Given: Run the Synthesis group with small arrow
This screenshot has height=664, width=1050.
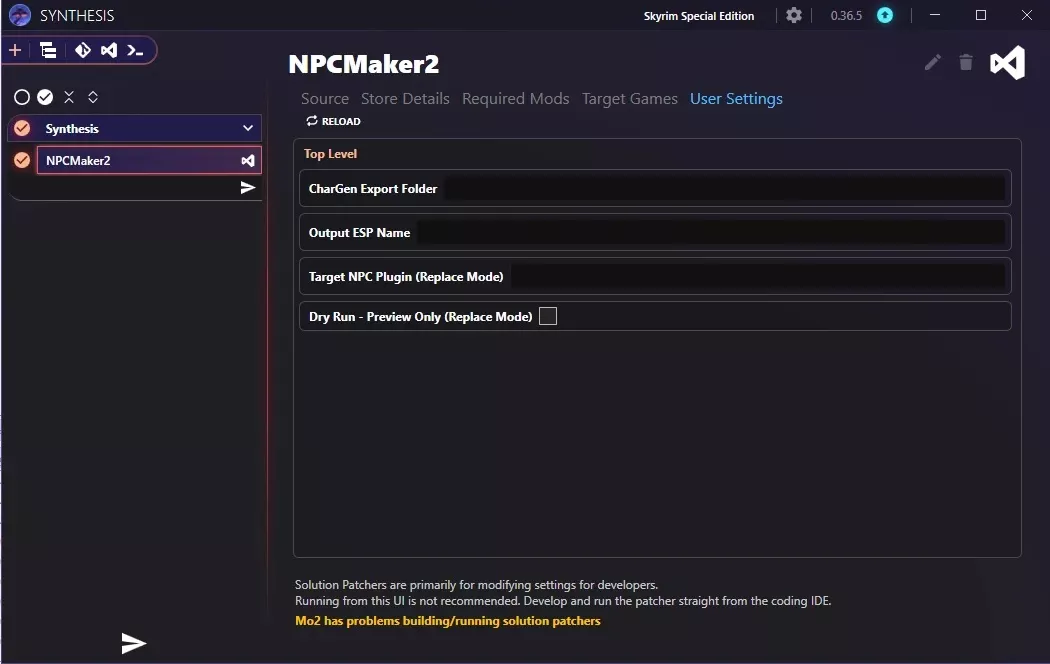Looking at the screenshot, I should (248, 187).
